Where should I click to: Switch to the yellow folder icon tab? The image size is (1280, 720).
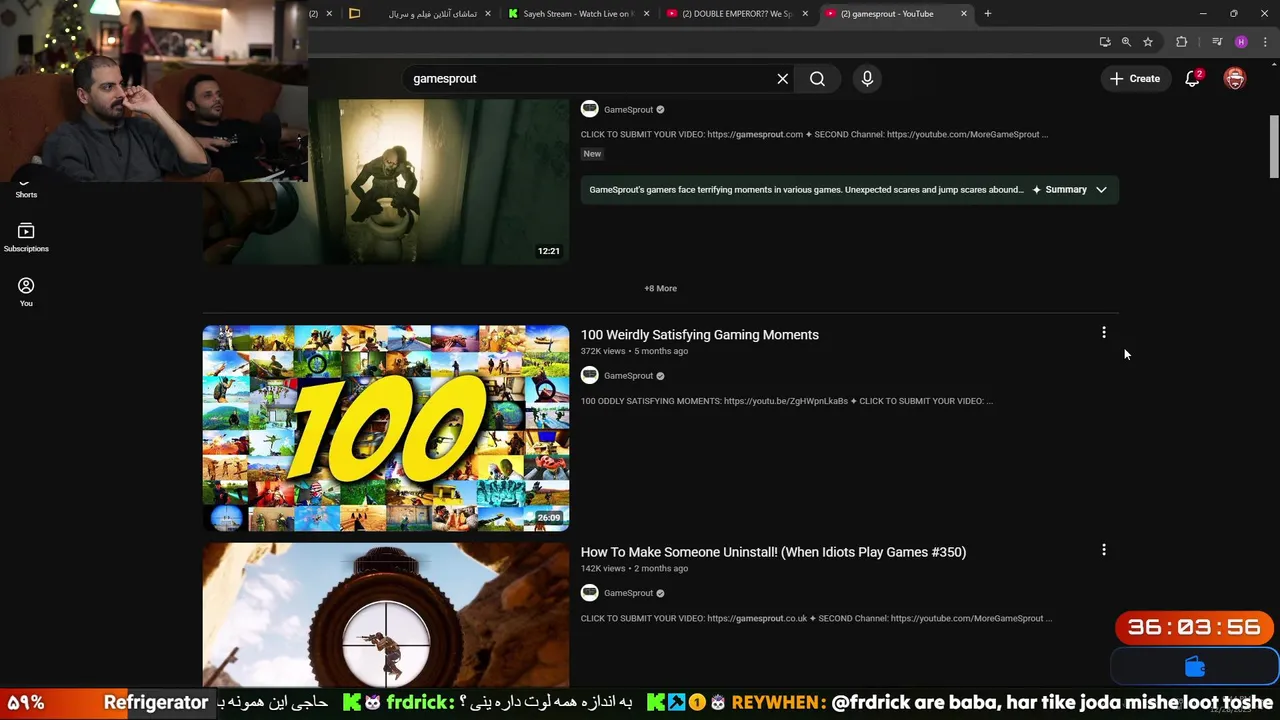(354, 14)
